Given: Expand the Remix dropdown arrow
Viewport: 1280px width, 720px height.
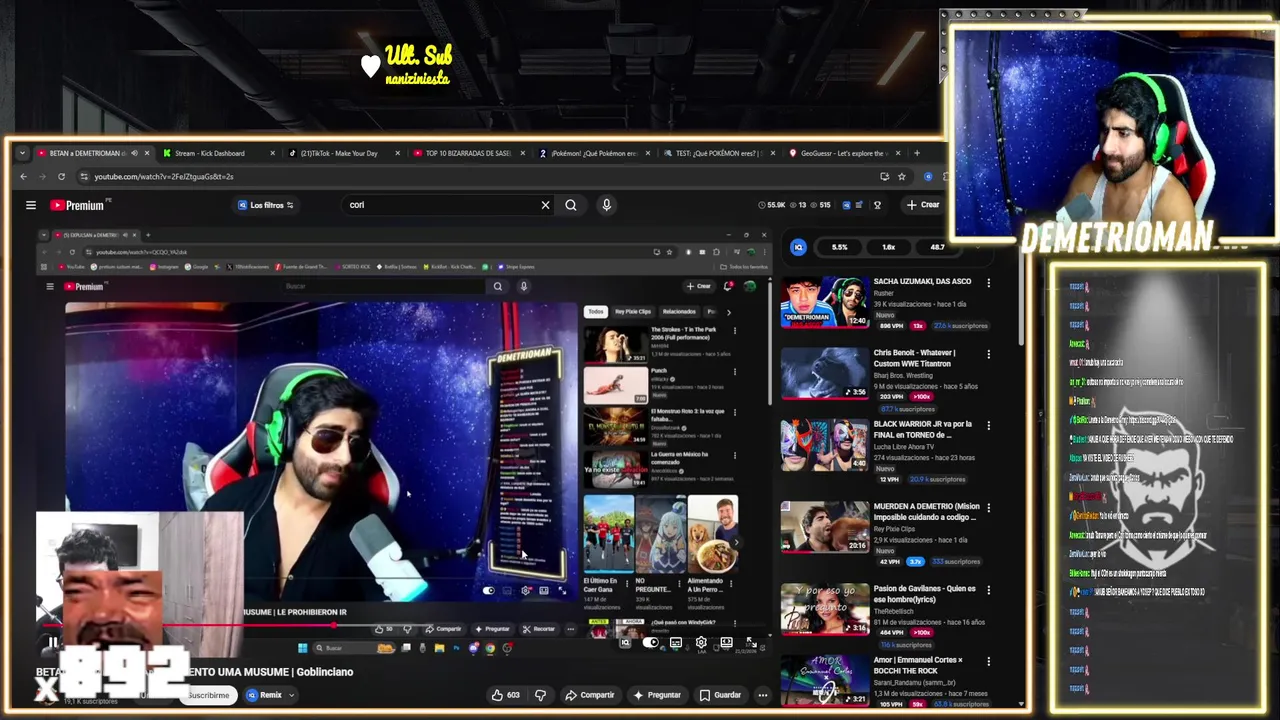Looking at the screenshot, I should click(293, 695).
